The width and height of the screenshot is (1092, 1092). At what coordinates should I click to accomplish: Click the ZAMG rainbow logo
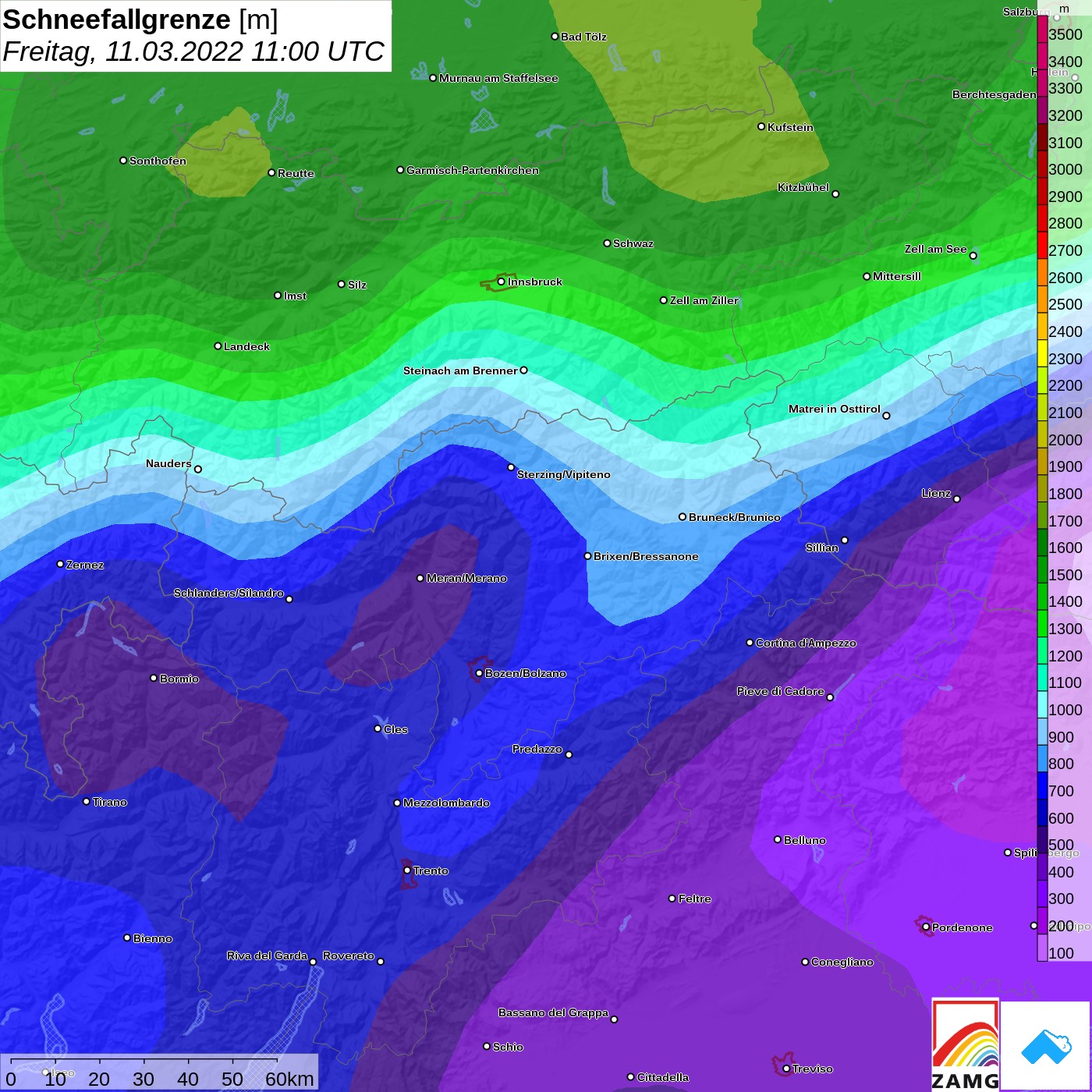[x=966, y=1044]
